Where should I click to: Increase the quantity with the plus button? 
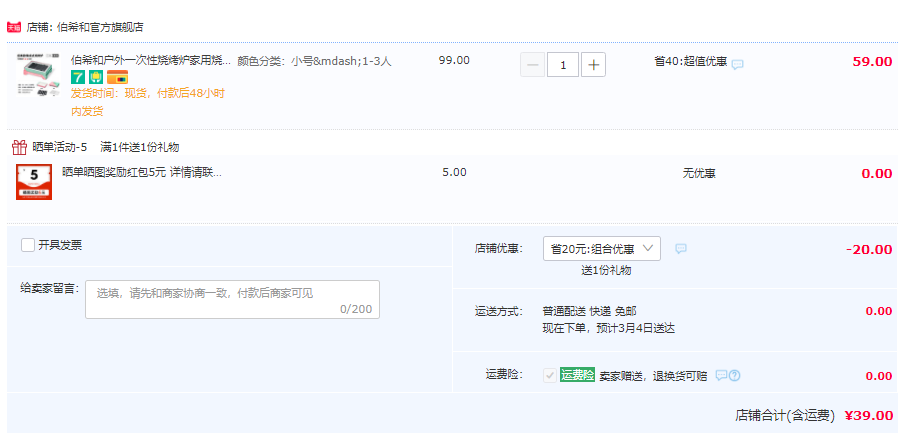click(x=593, y=65)
